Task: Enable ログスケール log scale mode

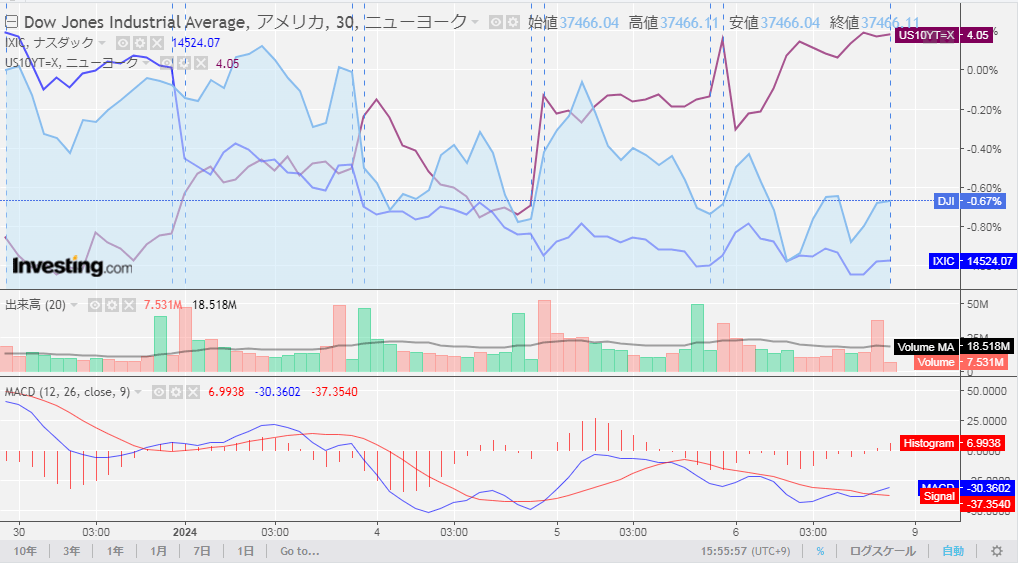Action: coord(882,551)
